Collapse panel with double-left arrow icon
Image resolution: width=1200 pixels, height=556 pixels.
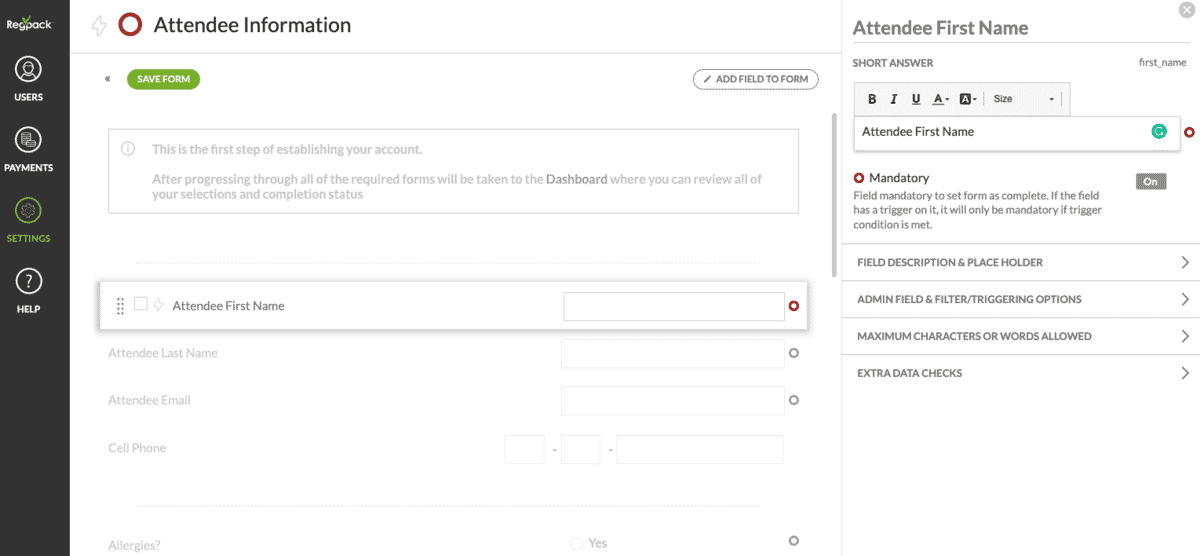tap(108, 79)
